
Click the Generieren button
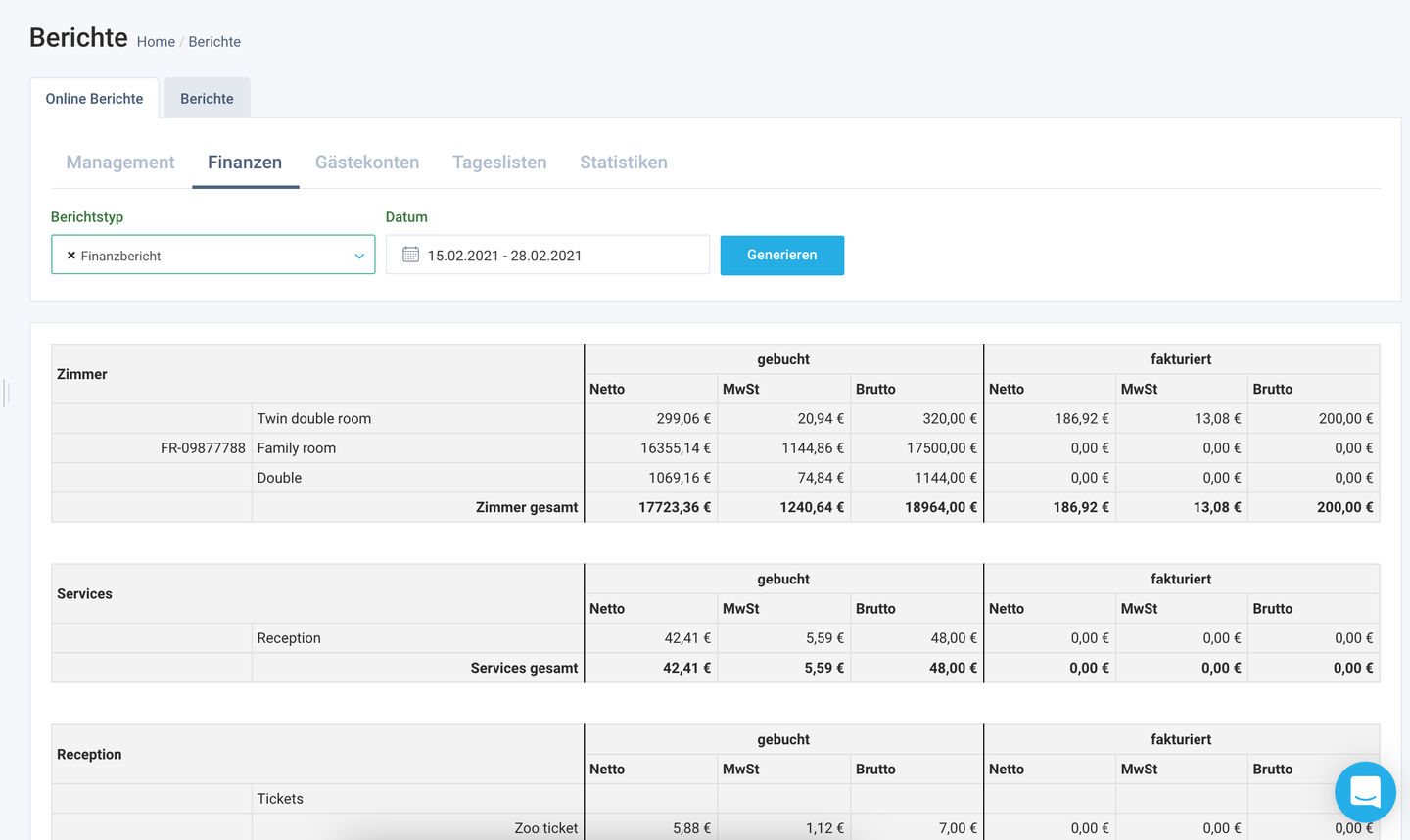tap(782, 255)
